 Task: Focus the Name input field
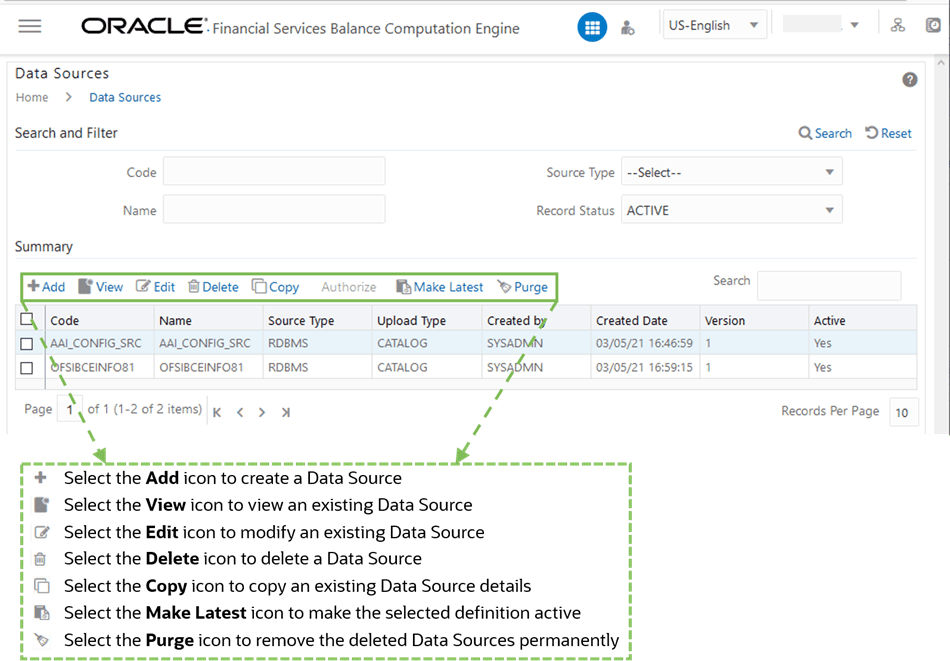274,209
